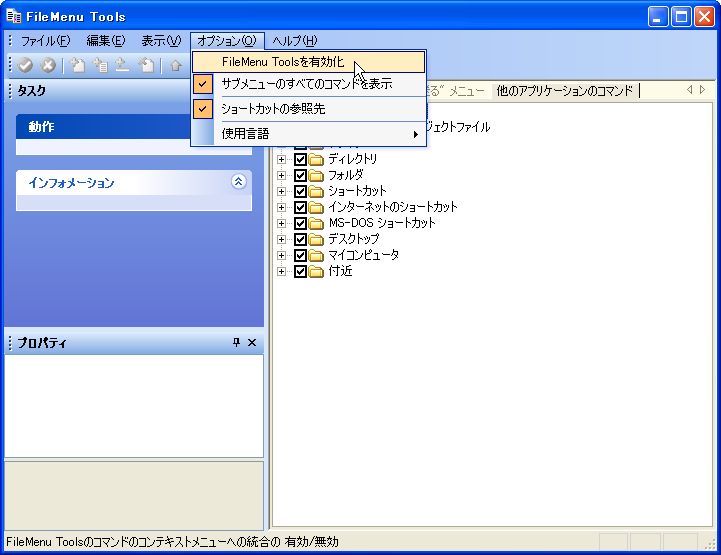This screenshot has width=721, height=555.
Task: Expand the デスクトップ tree node
Action: pos(281,240)
